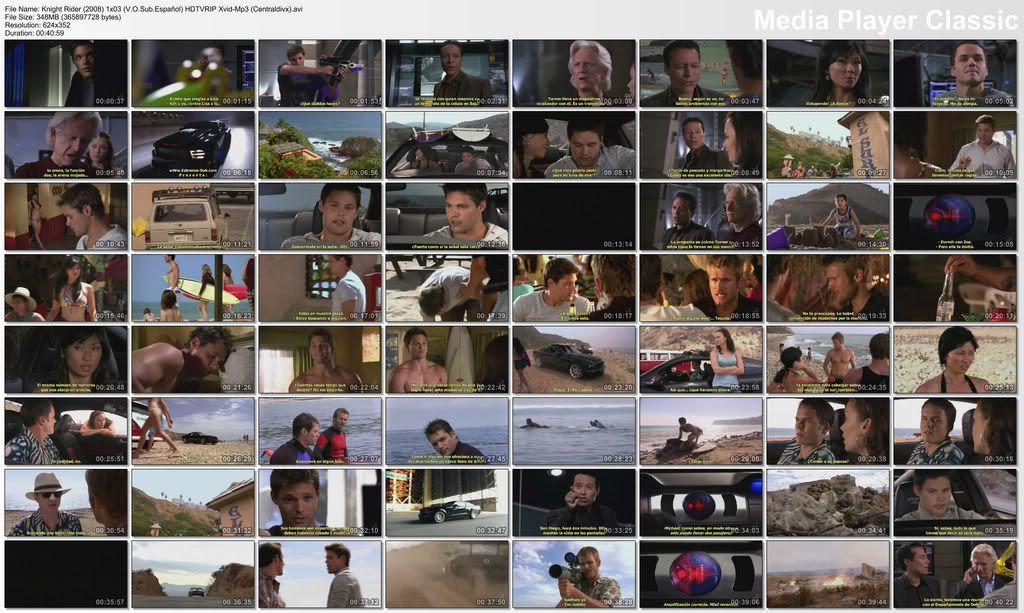Click the bottle frame stamped 00:20:11

(x=955, y=288)
